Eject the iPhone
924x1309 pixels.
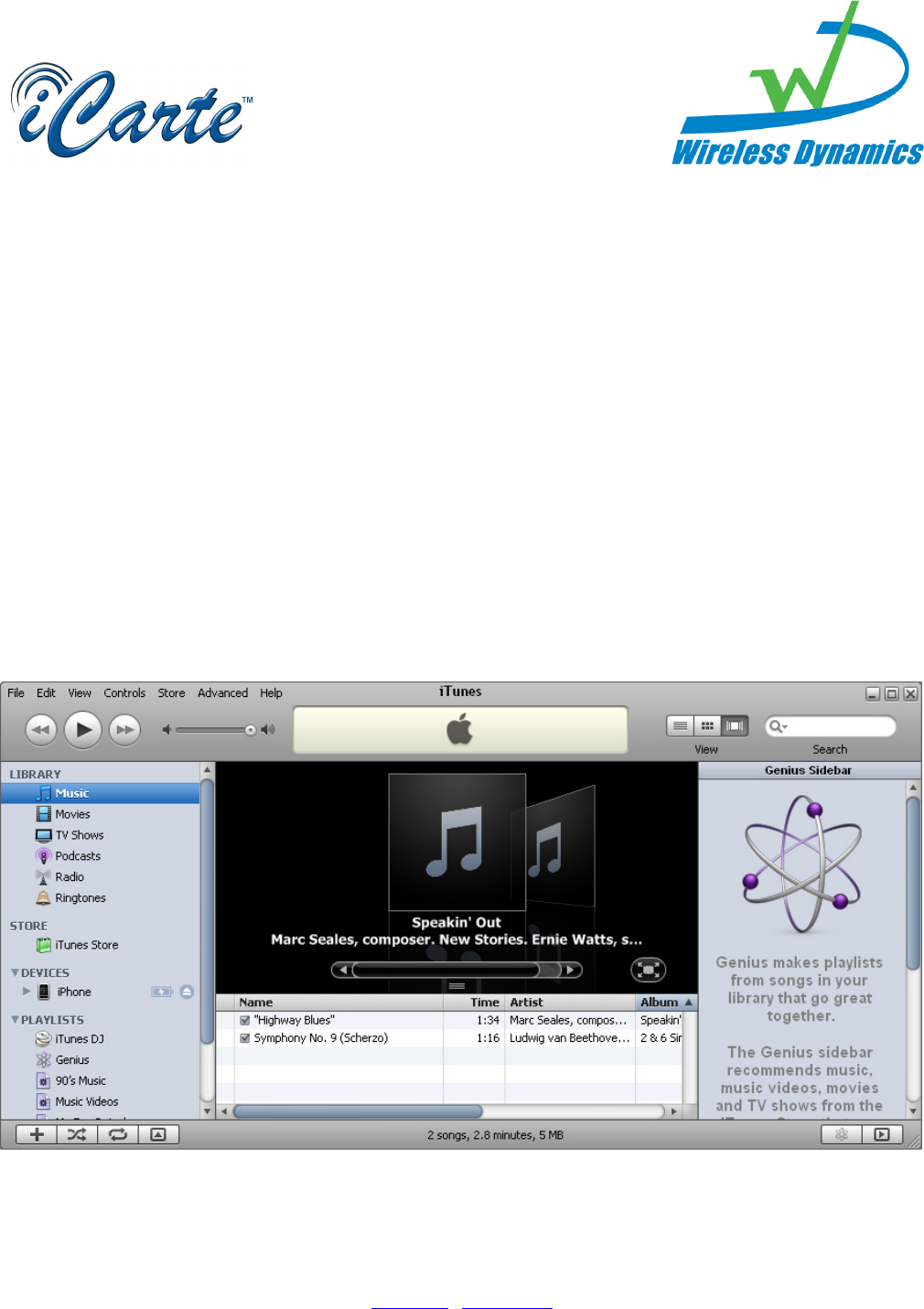[x=187, y=992]
